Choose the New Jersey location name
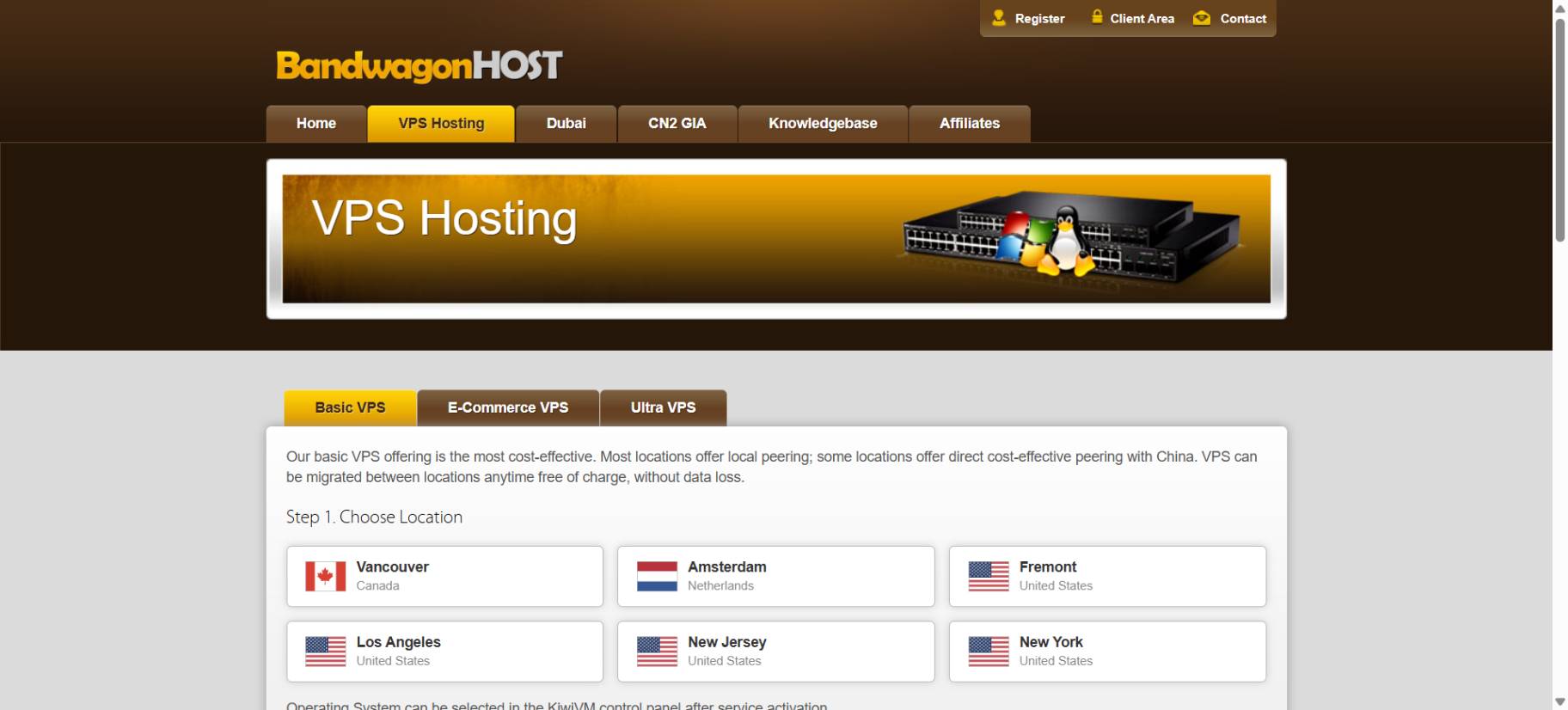 coord(726,642)
